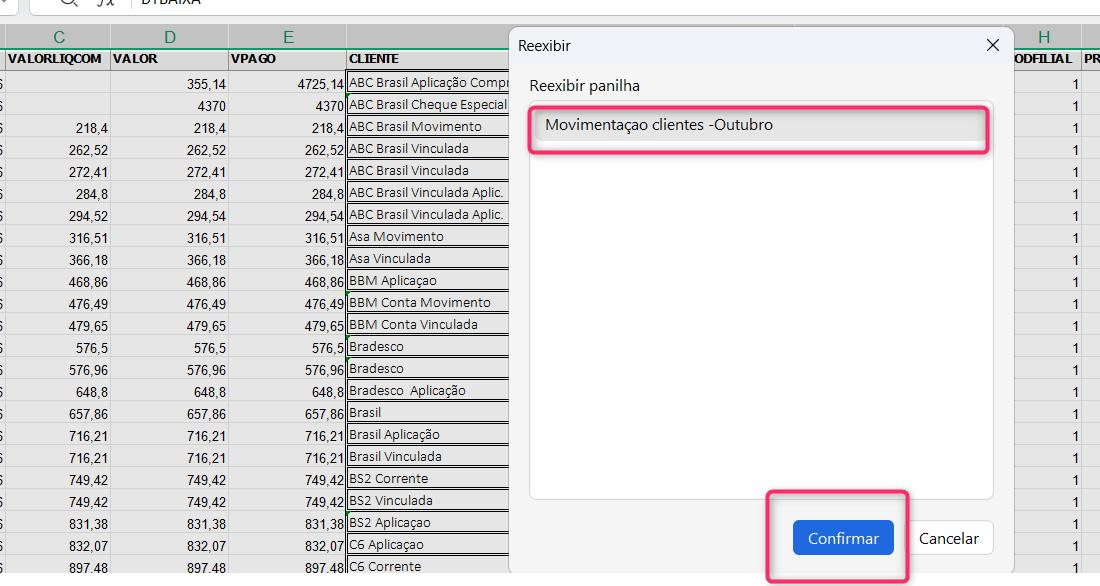
Task: Click the 648,8 cell in VALORLIQCOM column
Action: tap(58, 392)
